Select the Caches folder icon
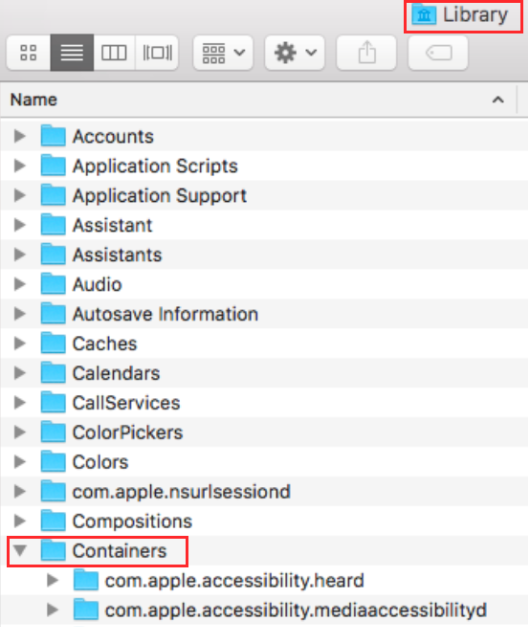Screen dimensions: 528x627 53,343
